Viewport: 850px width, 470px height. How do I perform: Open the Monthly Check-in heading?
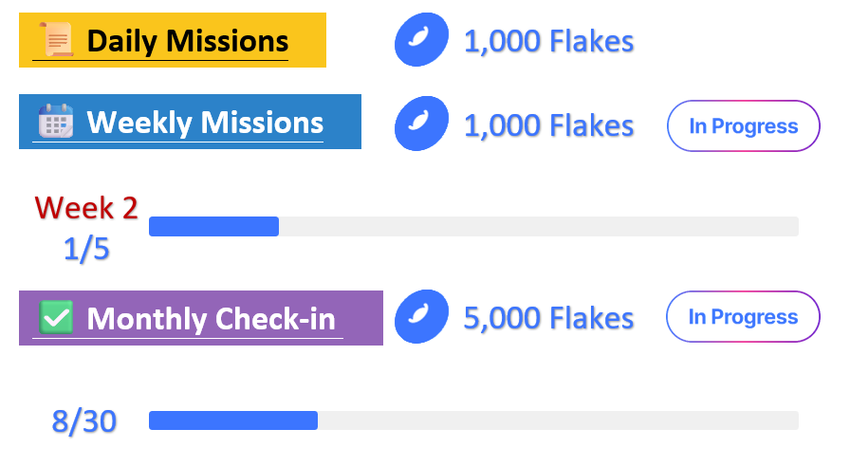211,319
